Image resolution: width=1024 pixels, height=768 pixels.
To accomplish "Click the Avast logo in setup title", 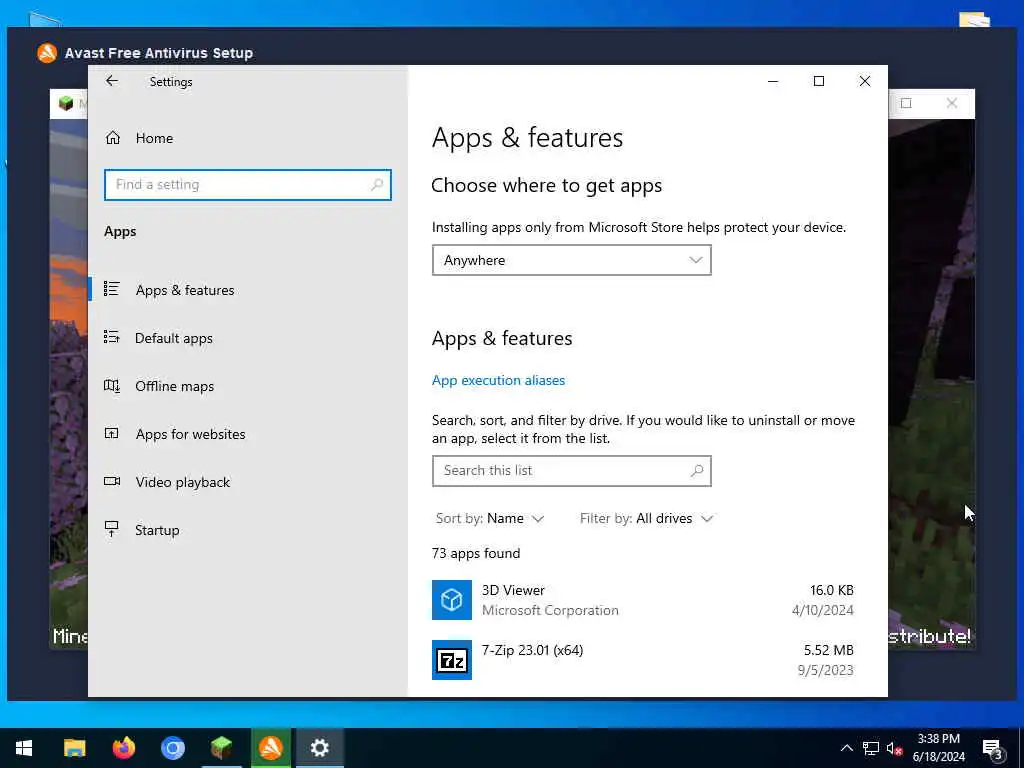I will click(x=47, y=53).
